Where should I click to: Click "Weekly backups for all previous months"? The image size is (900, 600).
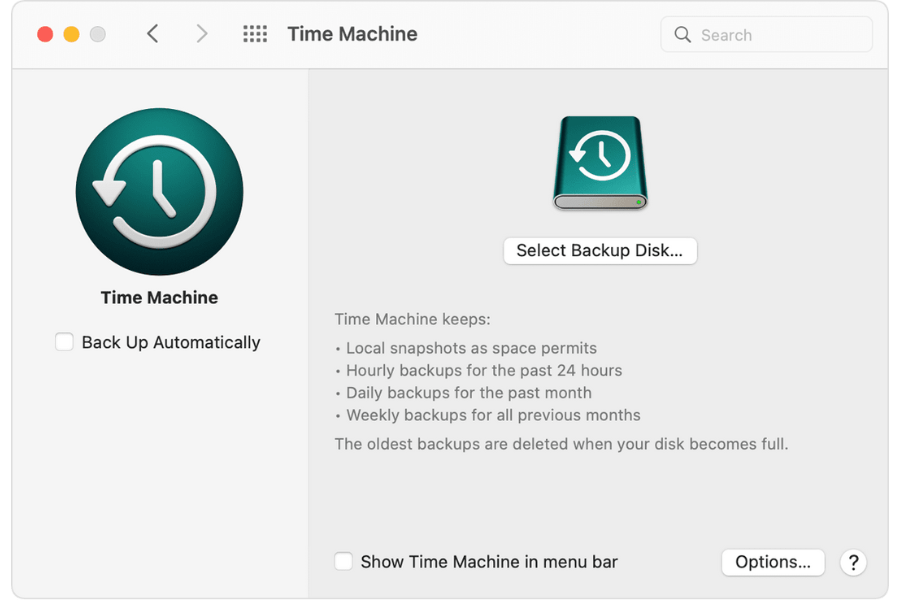click(493, 416)
